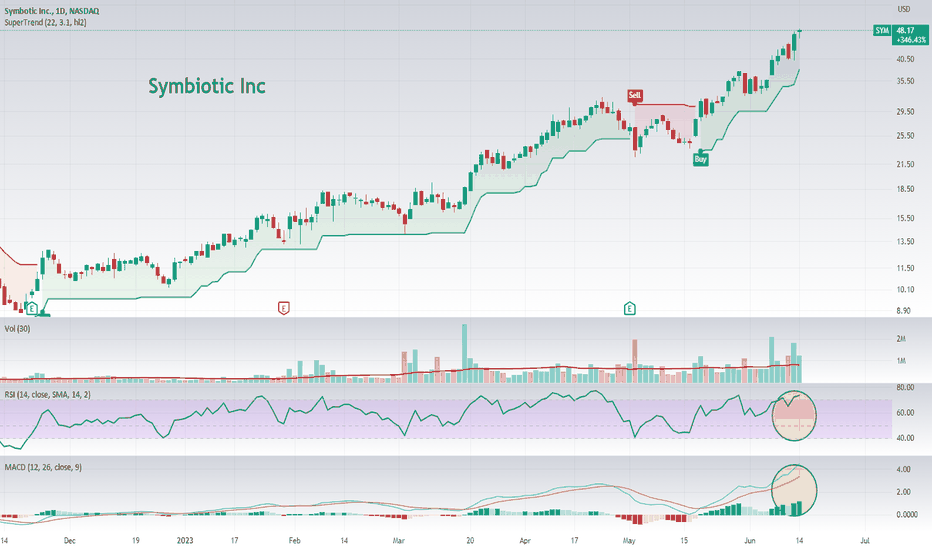932x550 pixels.
Task: Click the May date on time axis
Action: tap(629, 540)
